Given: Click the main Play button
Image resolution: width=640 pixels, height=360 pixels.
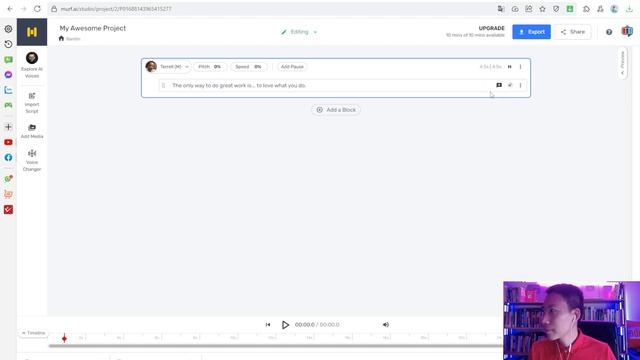Looking at the screenshot, I should point(285,324).
